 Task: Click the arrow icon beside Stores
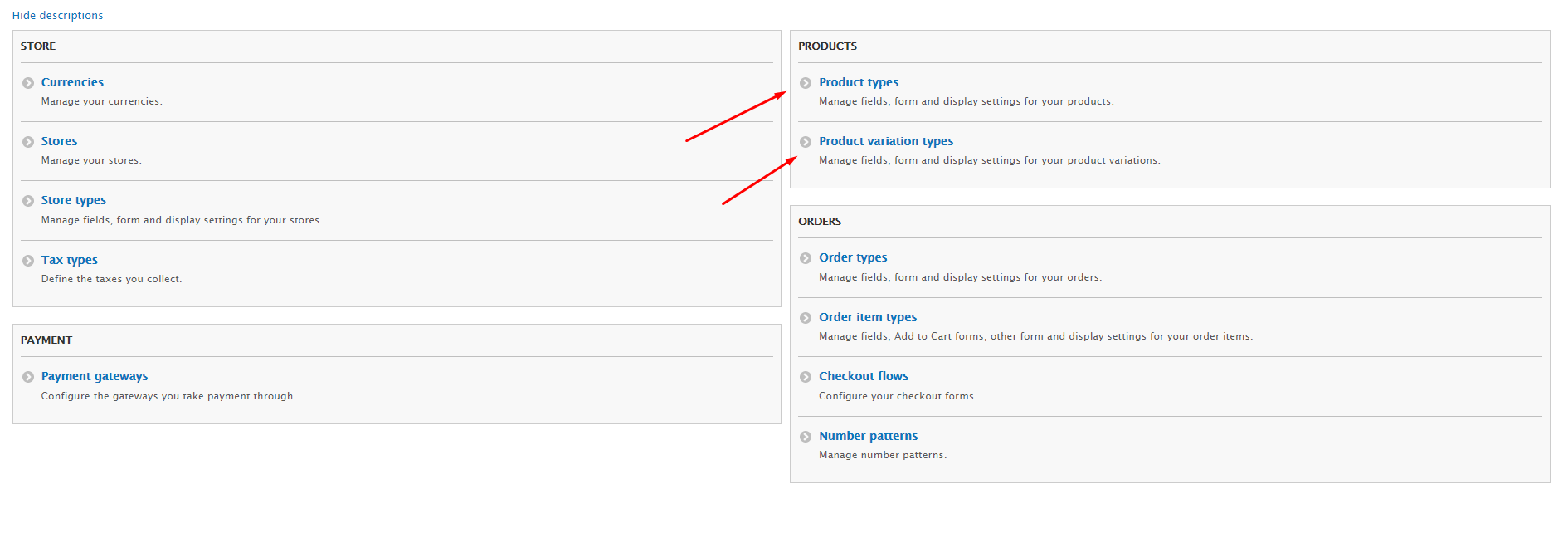tap(28, 142)
